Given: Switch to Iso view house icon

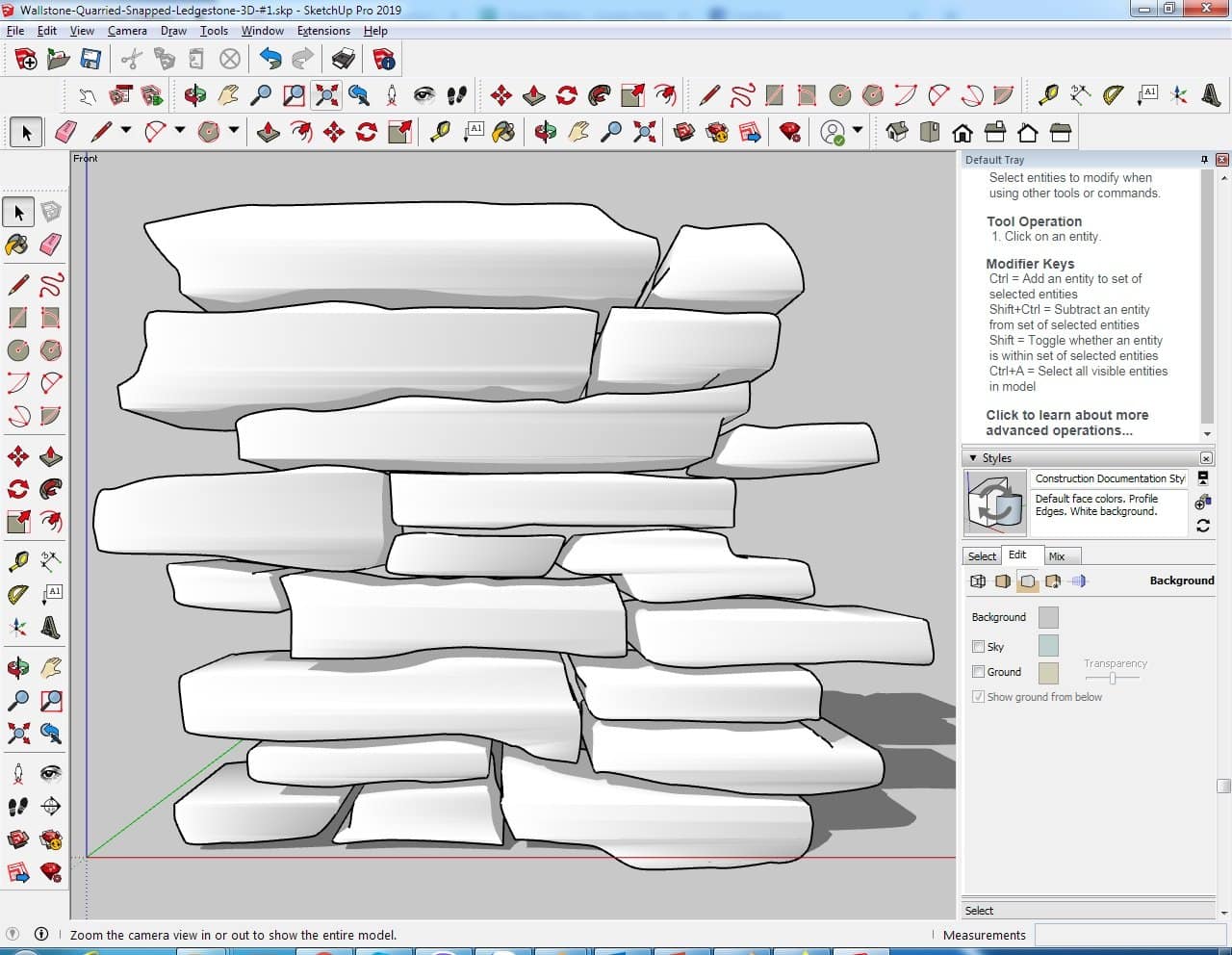Looking at the screenshot, I should point(897,132).
